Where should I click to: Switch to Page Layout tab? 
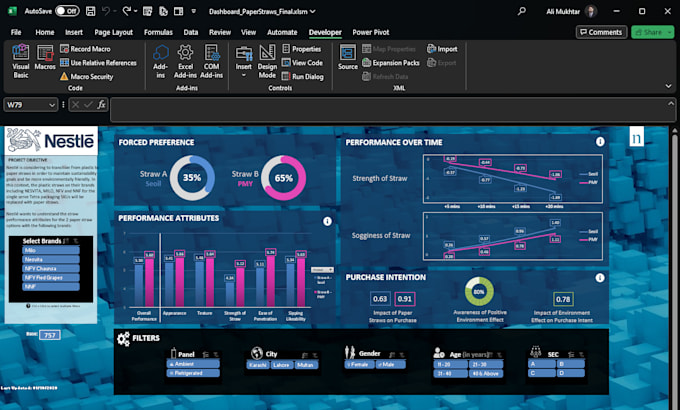click(x=114, y=32)
